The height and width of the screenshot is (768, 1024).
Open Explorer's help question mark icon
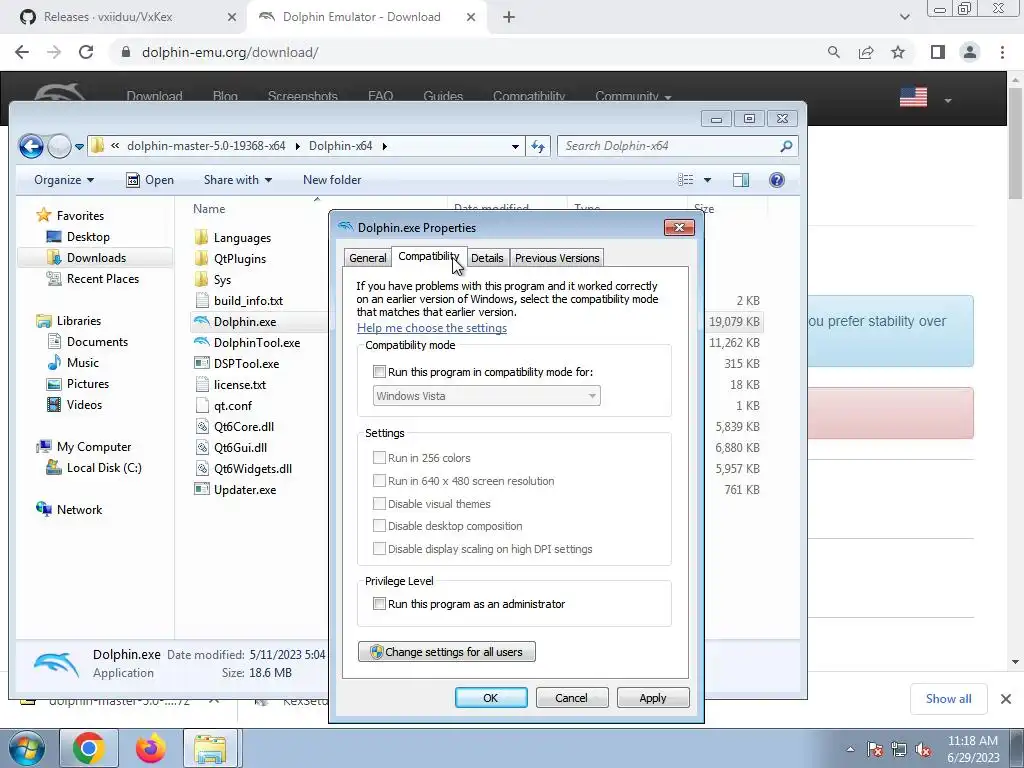(x=776, y=180)
